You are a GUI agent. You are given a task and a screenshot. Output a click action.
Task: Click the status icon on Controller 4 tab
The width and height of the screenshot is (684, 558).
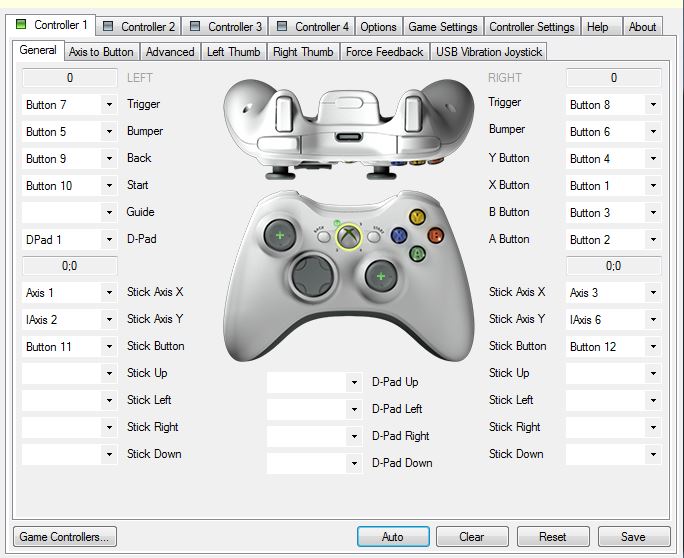pyautogui.click(x=282, y=26)
